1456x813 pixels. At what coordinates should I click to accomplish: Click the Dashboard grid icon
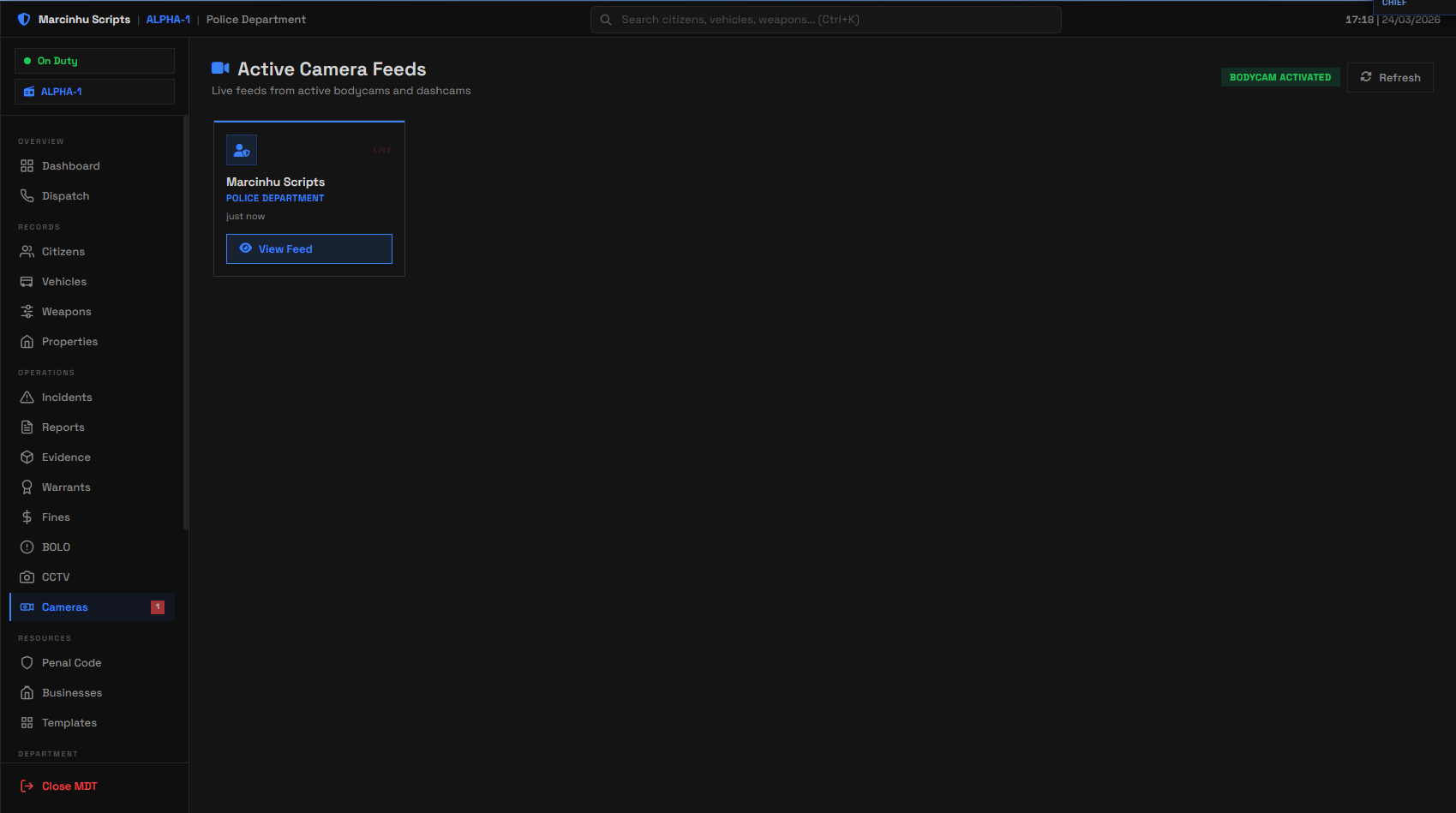click(27, 166)
